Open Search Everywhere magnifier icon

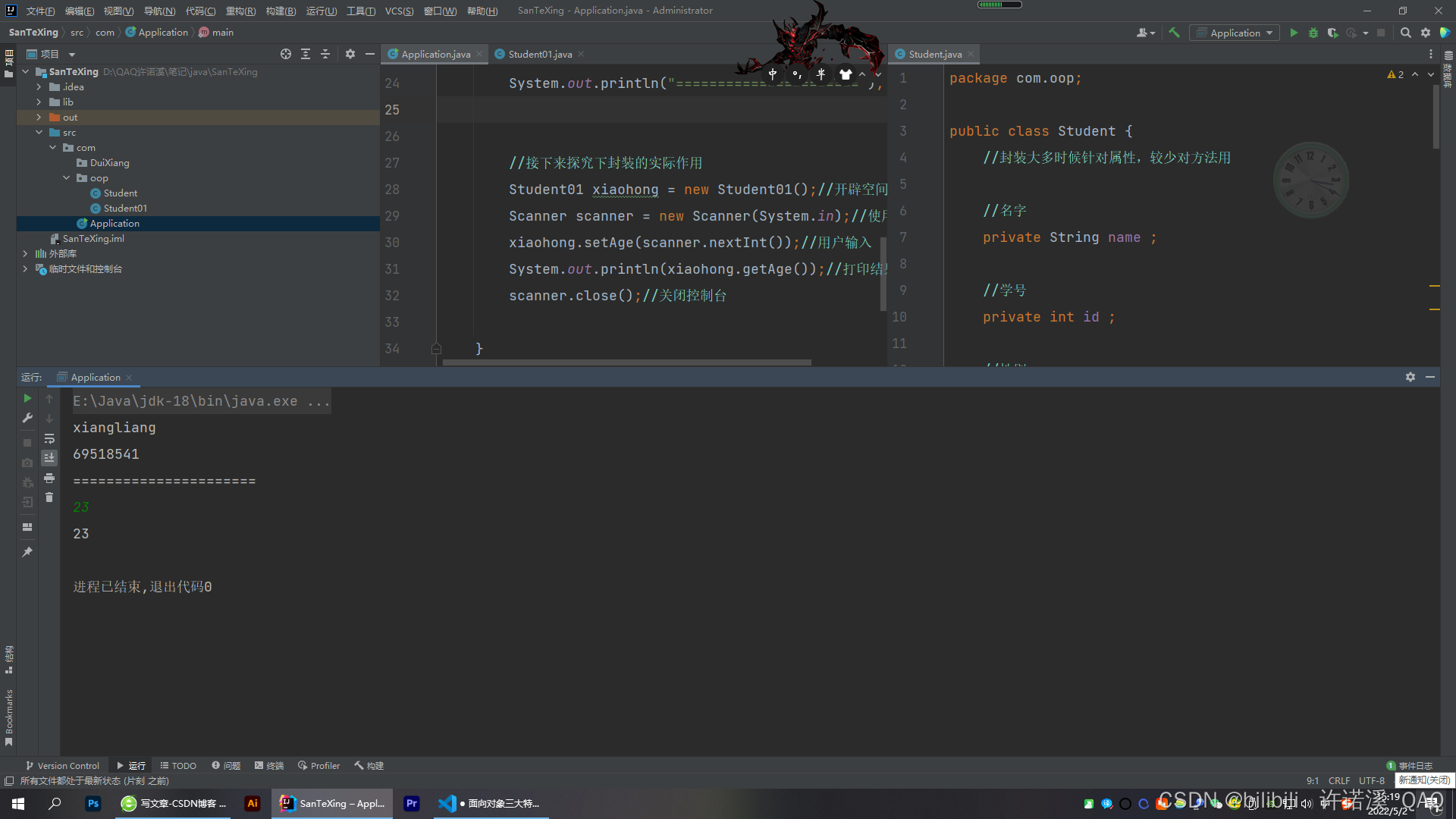(1405, 33)
